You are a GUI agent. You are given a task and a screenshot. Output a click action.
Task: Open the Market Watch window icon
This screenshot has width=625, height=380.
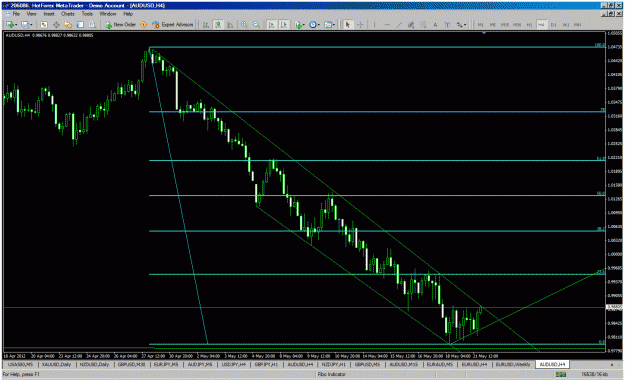43,25
